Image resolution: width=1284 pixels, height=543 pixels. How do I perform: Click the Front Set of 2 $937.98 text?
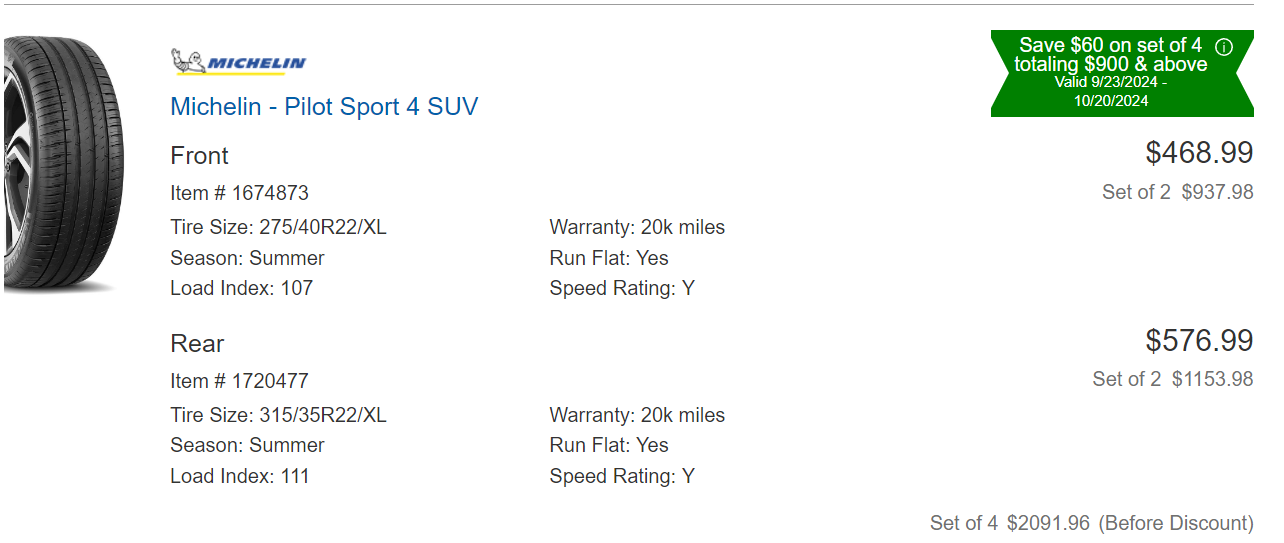tap(1178, 192)
